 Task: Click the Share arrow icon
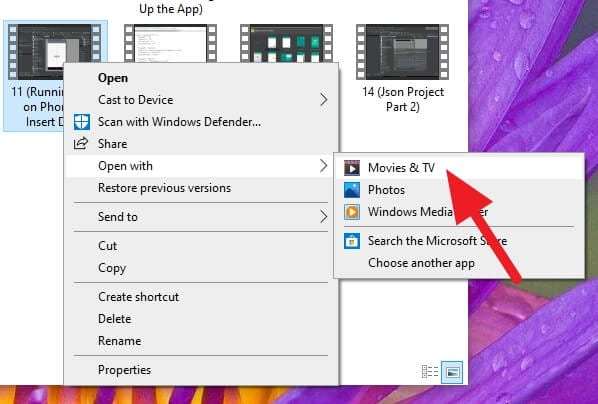coord(81,144)
